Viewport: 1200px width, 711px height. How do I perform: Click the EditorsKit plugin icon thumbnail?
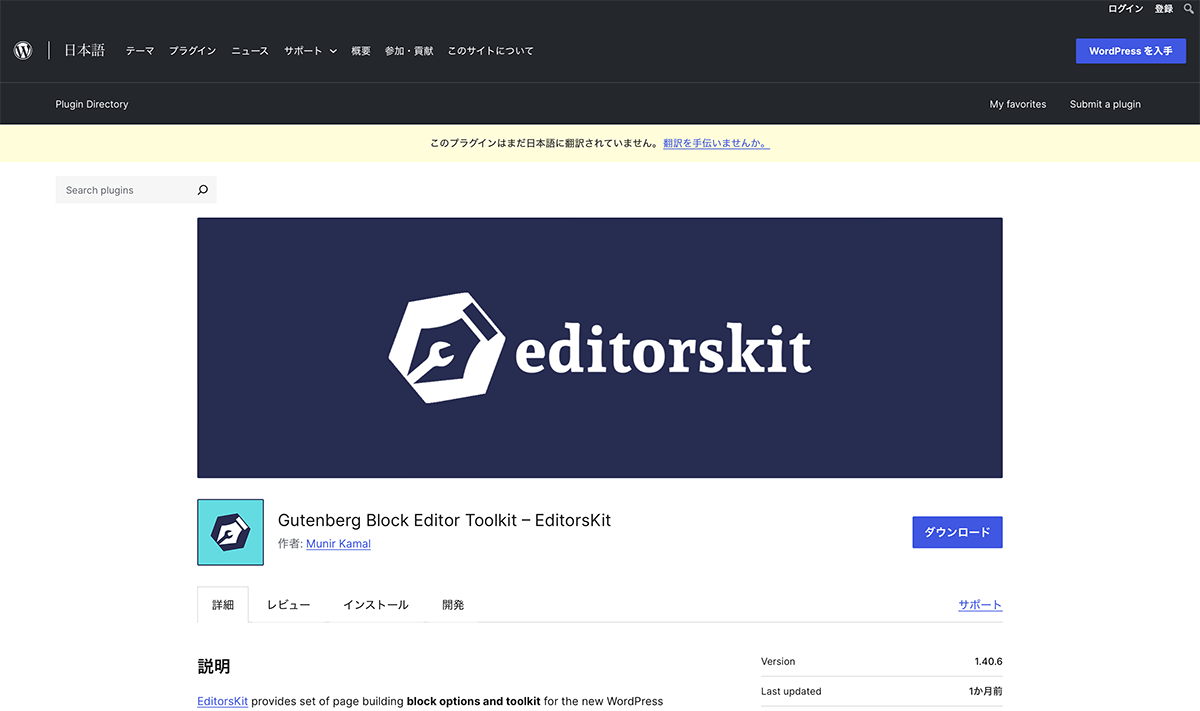(x=231, y=532)
